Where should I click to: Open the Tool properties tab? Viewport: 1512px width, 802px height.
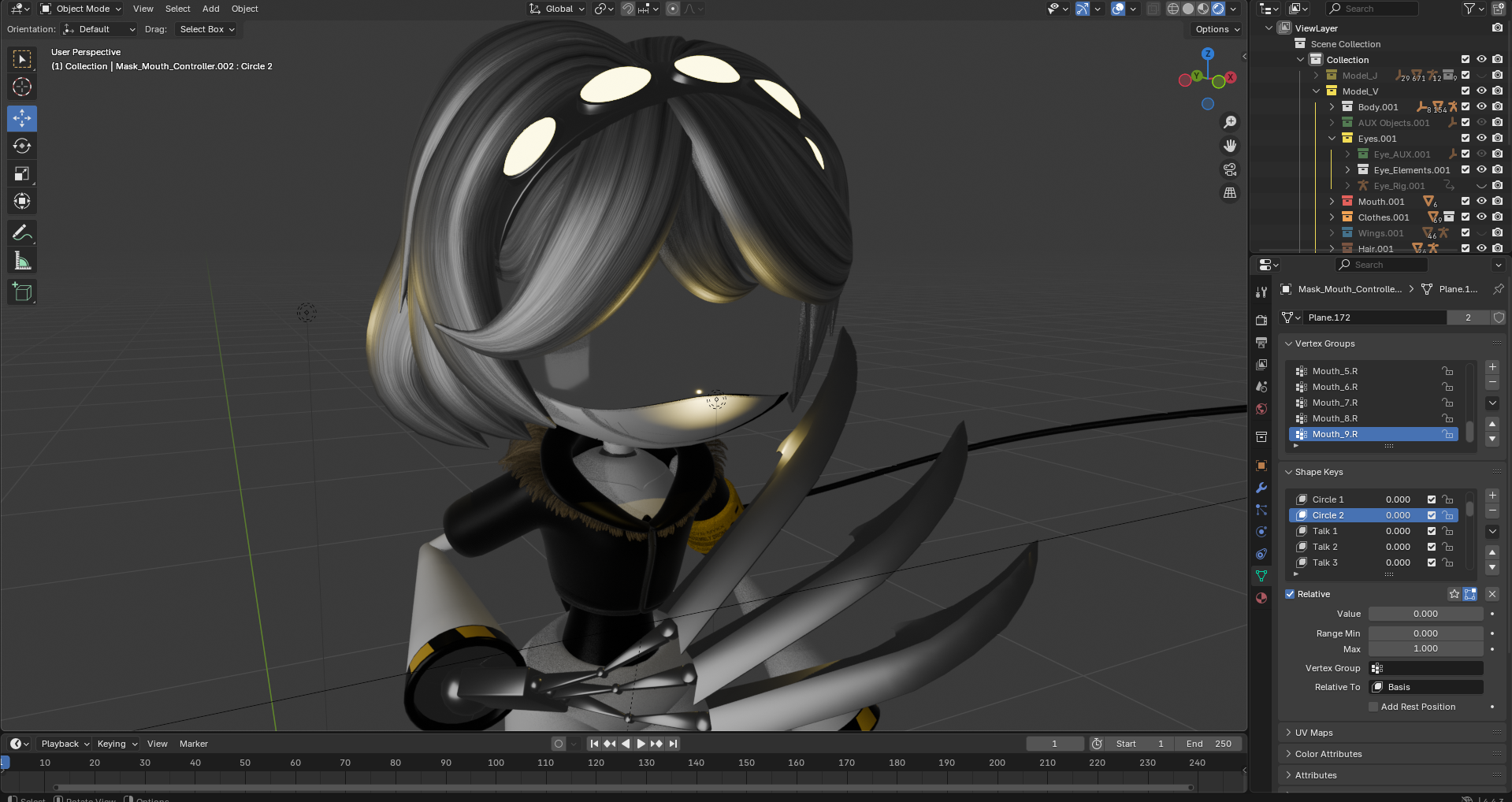[x=1261, y=292]
